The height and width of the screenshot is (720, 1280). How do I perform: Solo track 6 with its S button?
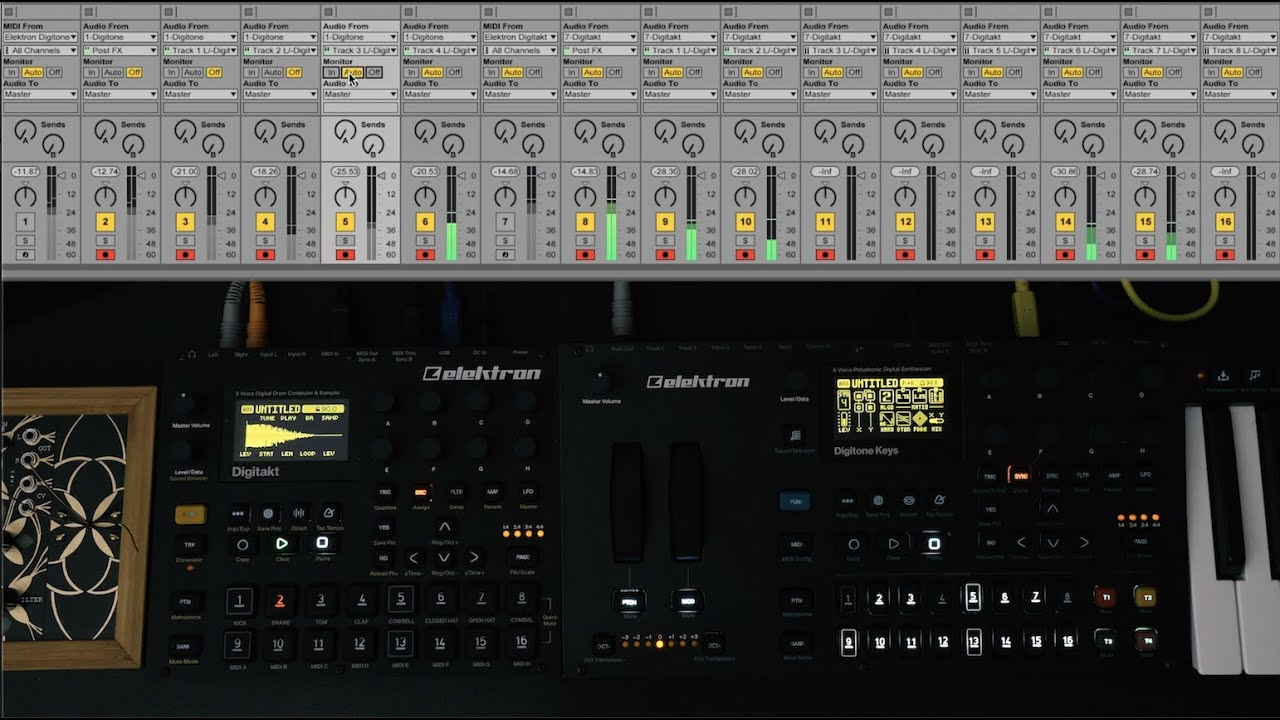(x=425, y=240)
